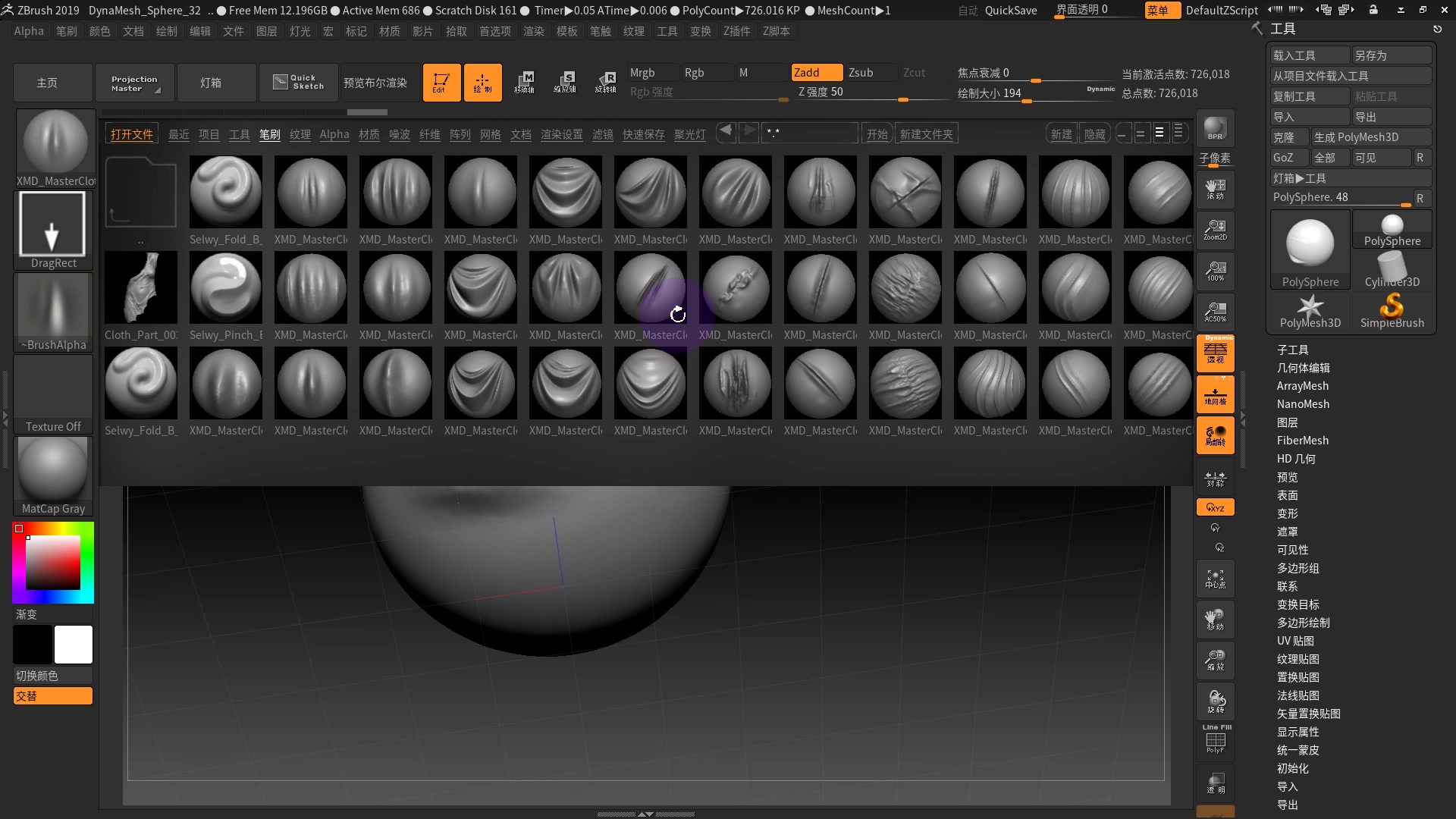The width and height of the screenshot is (1456, 819).
Task: Toggle the 交替 option in color panel
Action: point(52,695)
